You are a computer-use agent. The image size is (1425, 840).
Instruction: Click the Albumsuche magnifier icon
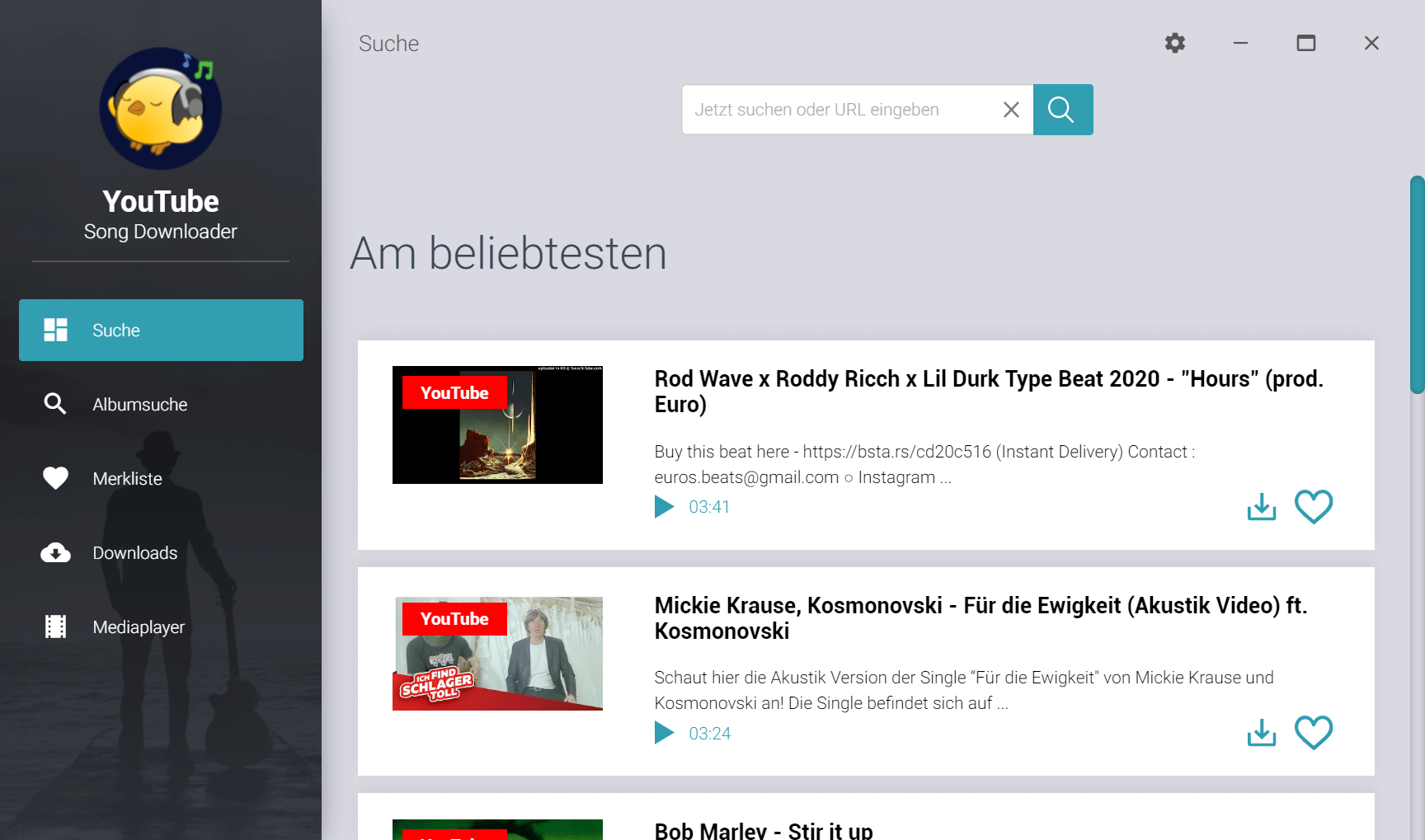[x=55, y=404]
